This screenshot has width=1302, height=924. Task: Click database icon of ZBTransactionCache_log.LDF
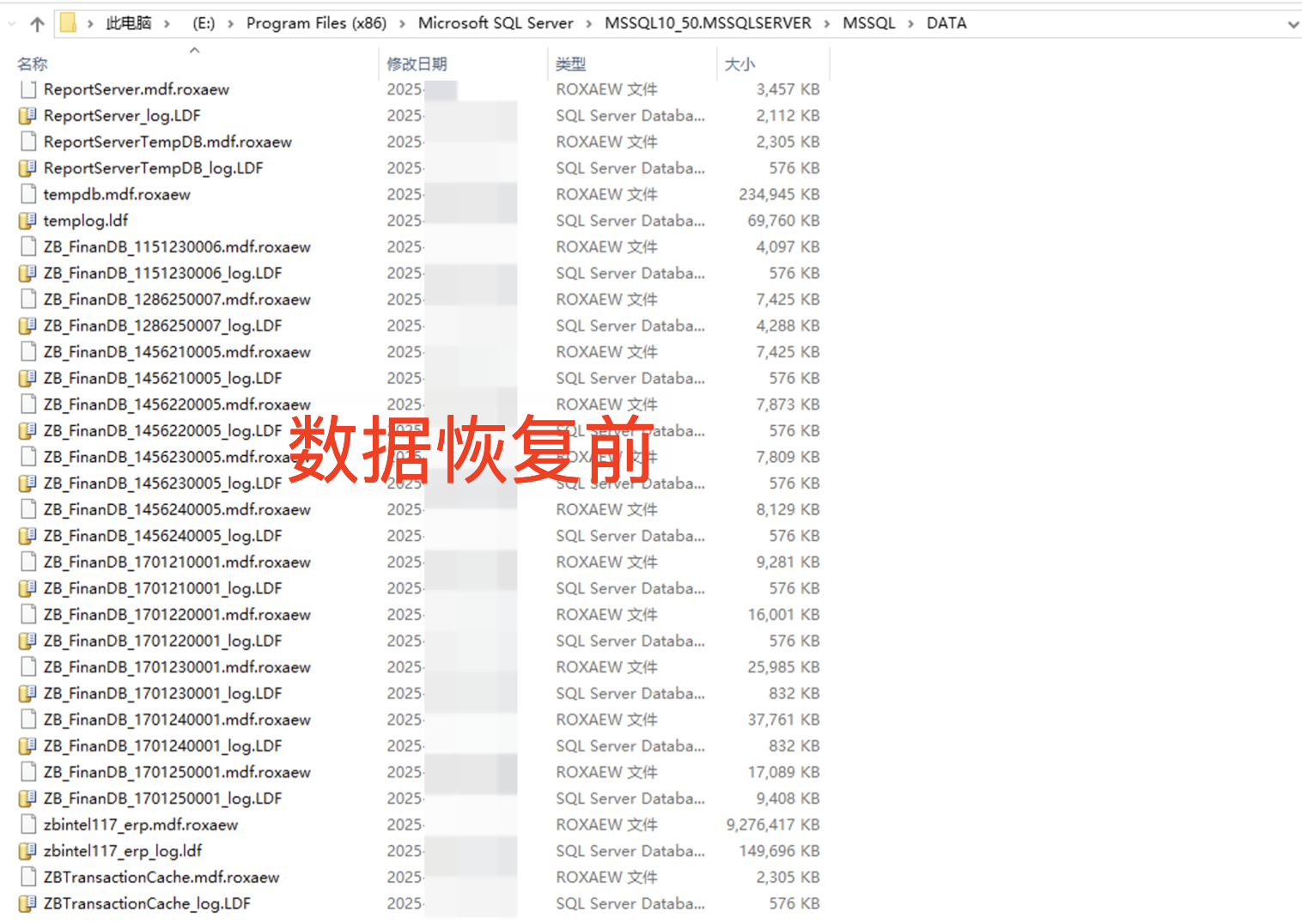27,903
